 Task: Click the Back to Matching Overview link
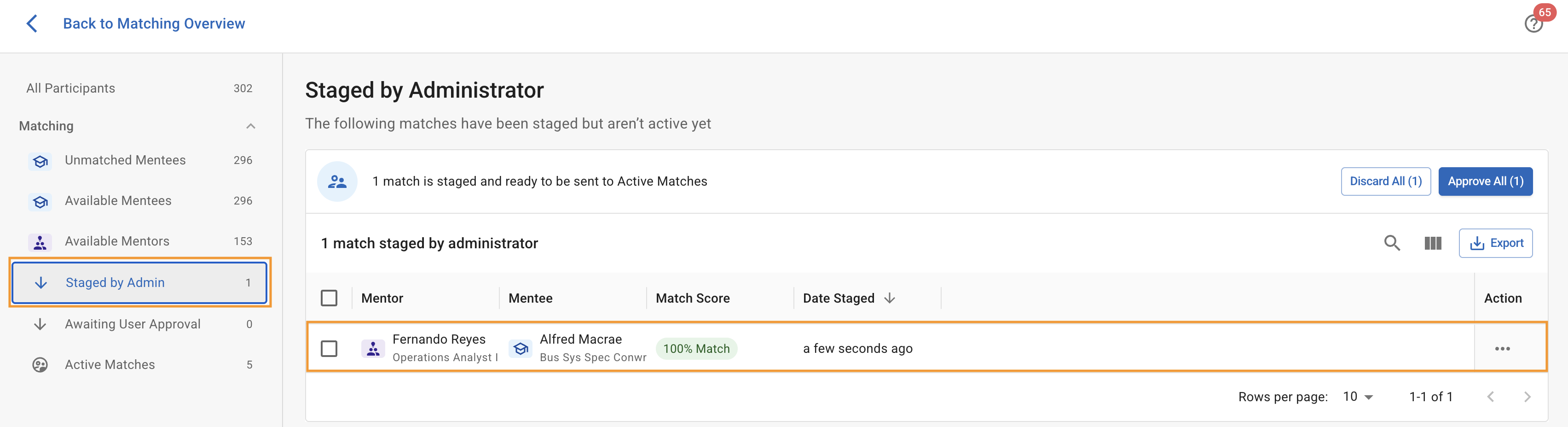point(154,24)
